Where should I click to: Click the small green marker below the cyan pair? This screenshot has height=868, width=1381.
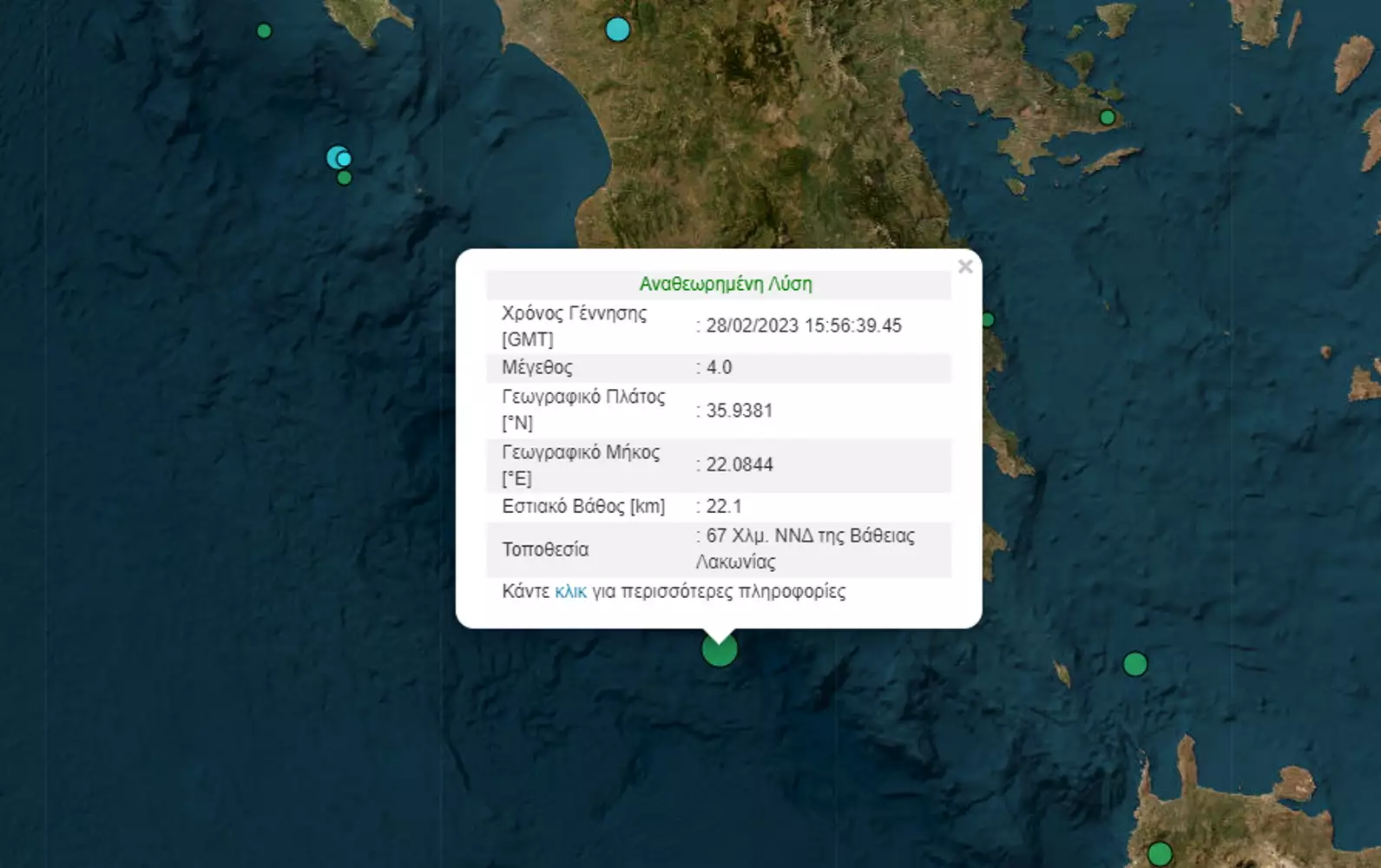[345, 178]
